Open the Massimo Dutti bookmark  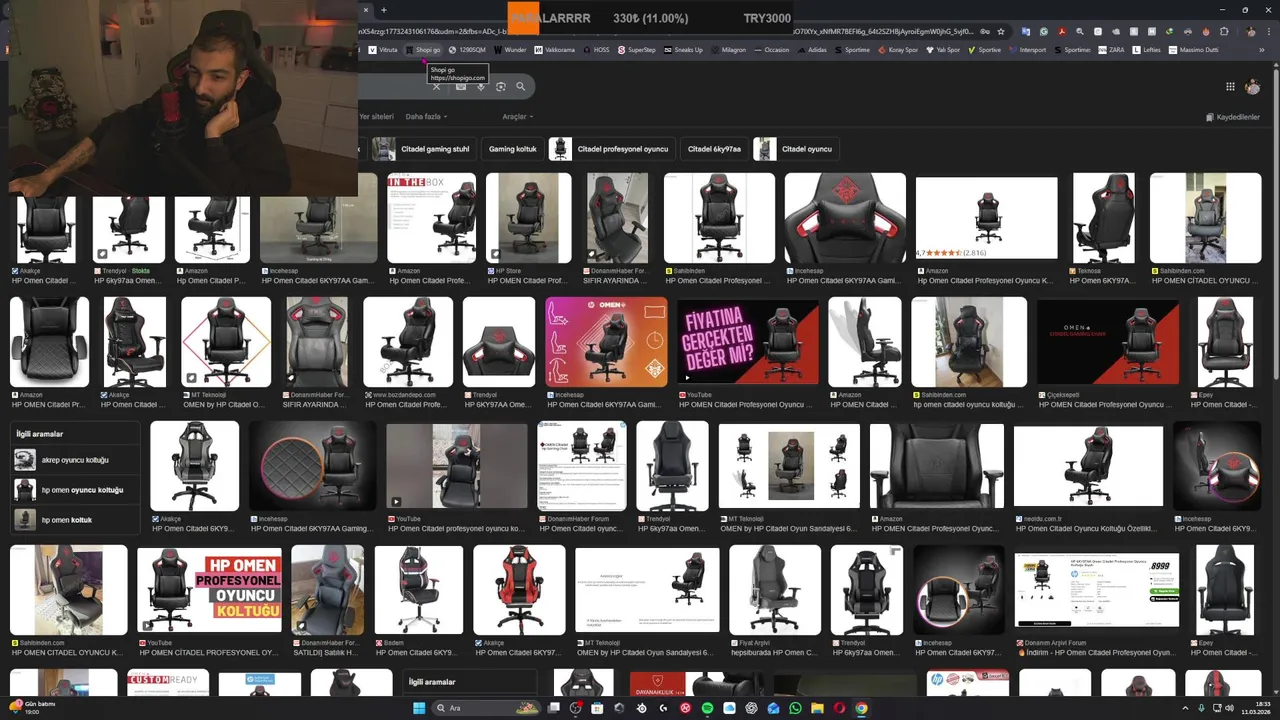click(1194, 50)
